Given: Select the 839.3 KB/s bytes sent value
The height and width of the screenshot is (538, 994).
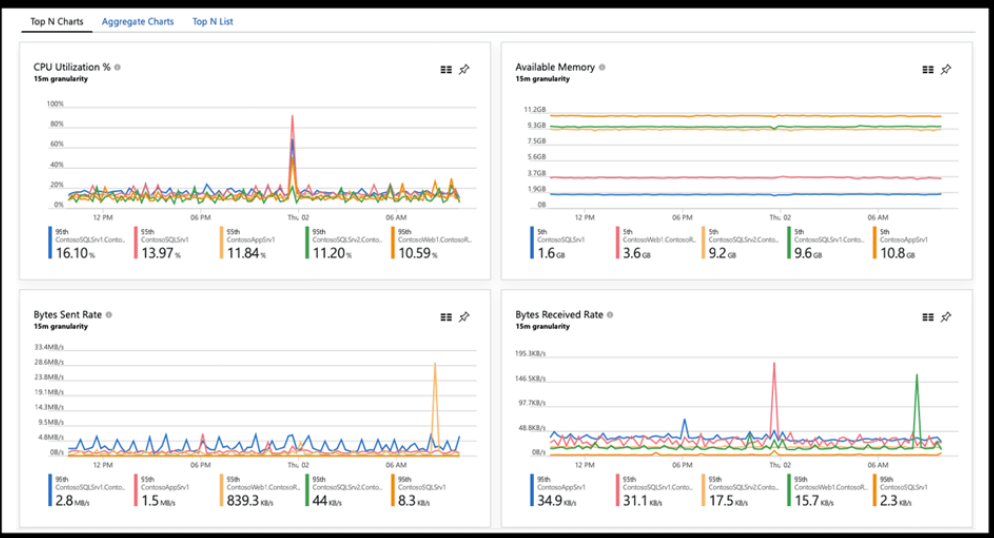Looking at the screenshot, I should (250, 501).
